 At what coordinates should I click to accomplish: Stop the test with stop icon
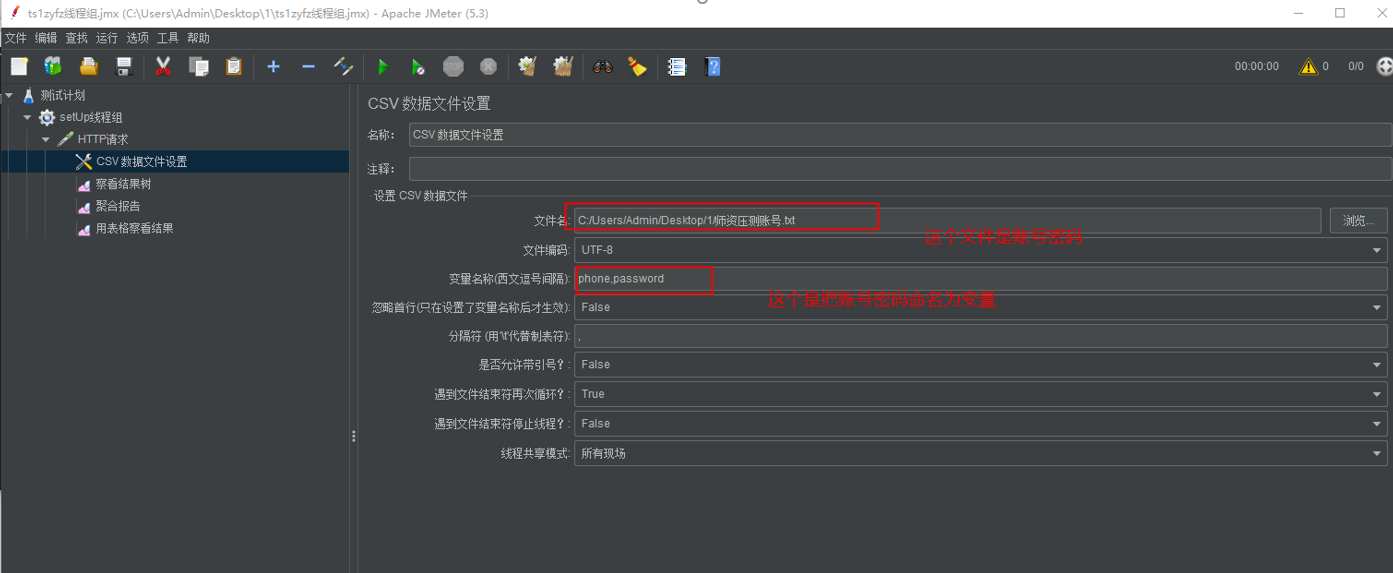453,66
